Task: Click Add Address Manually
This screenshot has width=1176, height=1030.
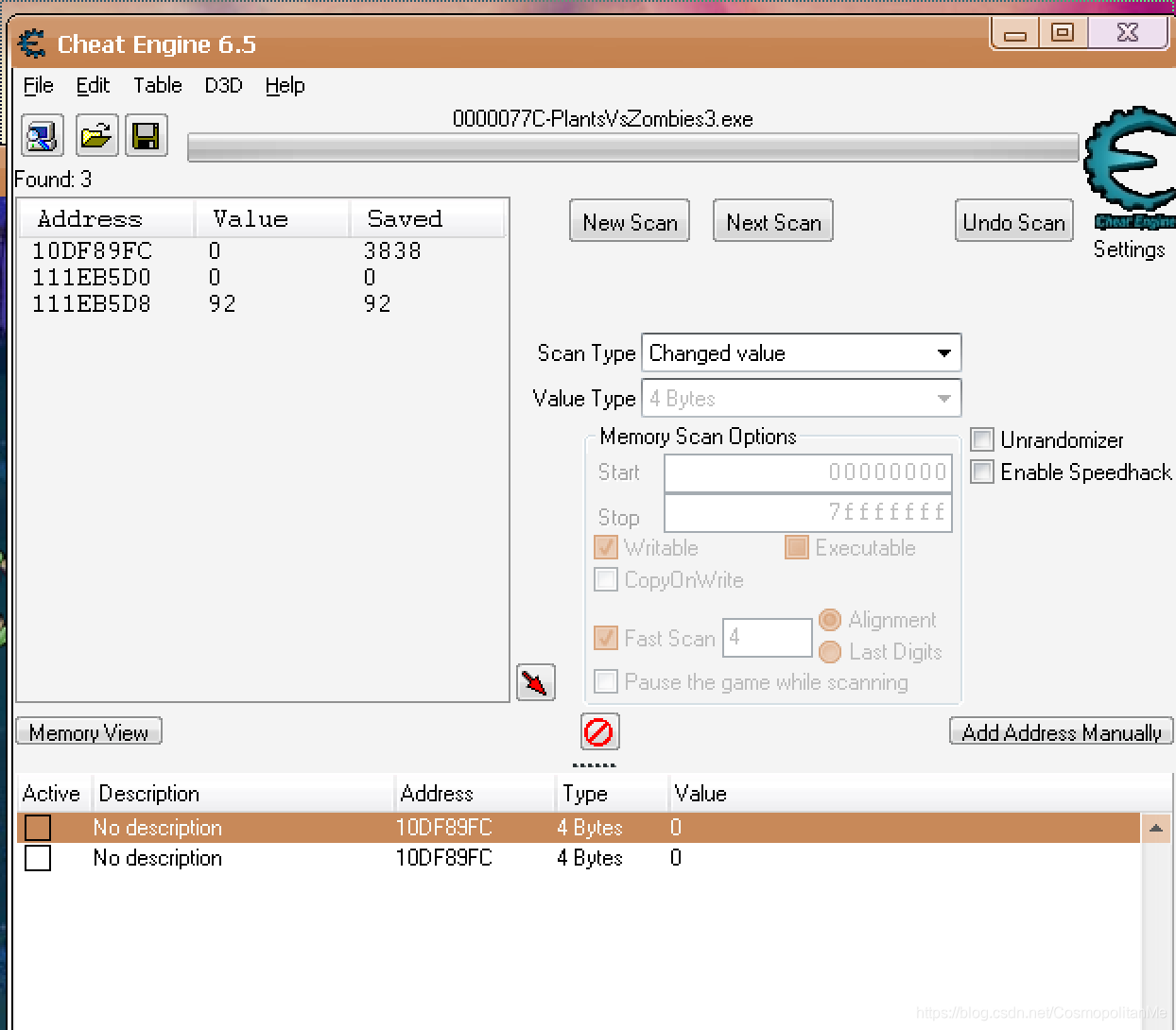Action: click(1062, 732)
